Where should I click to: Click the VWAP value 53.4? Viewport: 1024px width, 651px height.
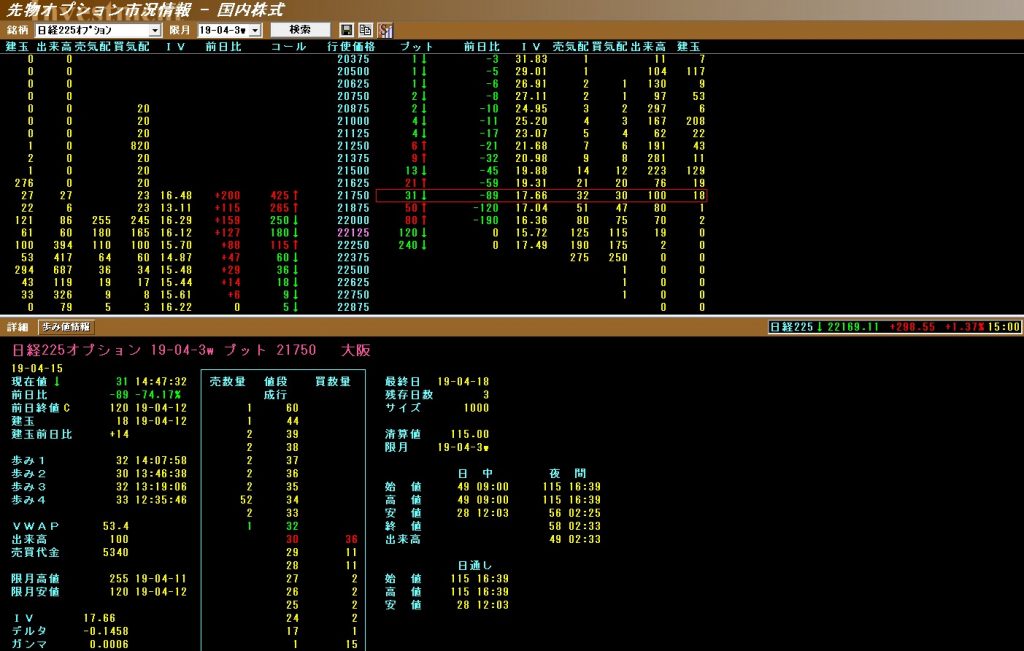pyautogui.click(x=116, y=526)
